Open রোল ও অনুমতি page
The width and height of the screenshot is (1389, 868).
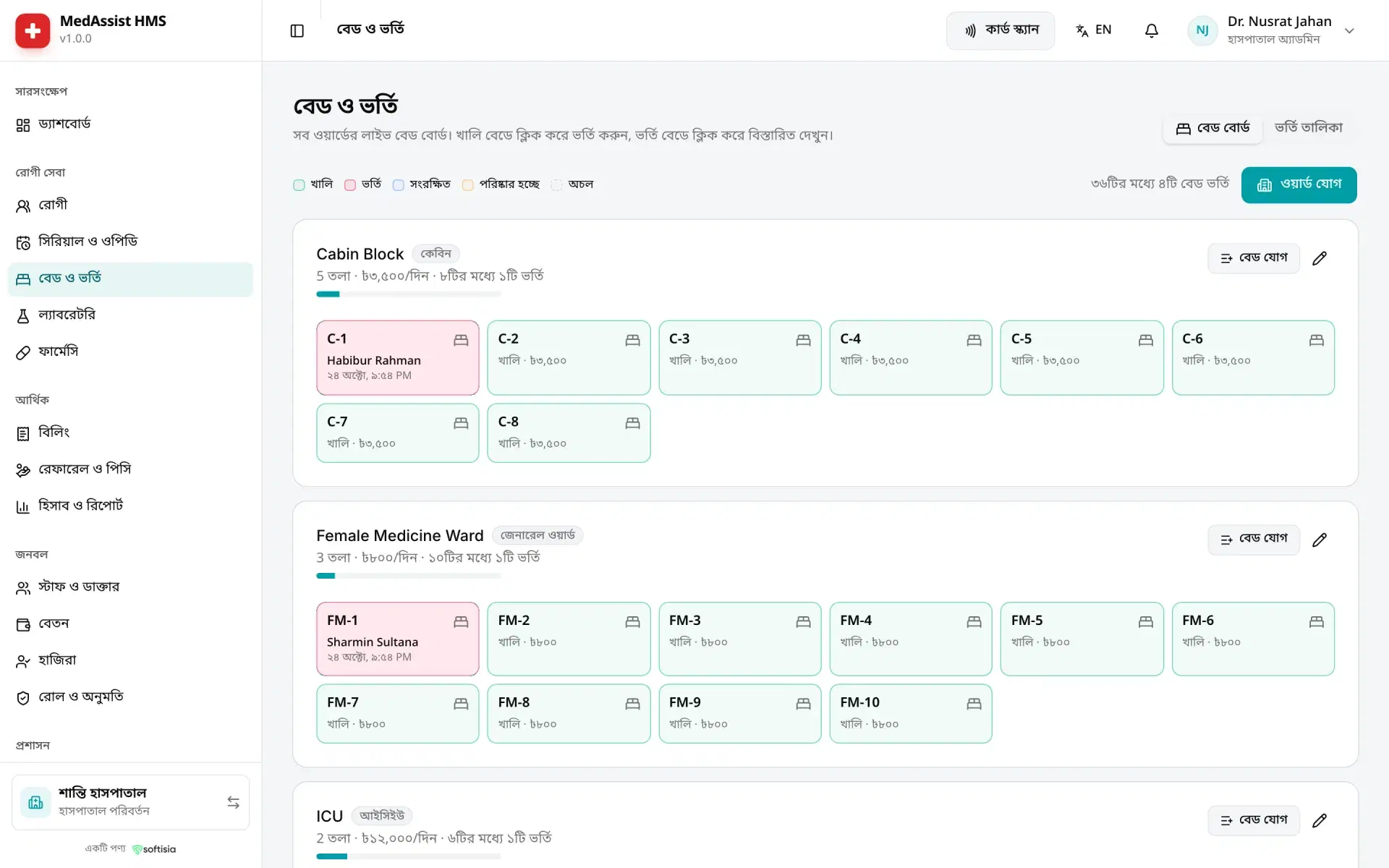point(130,697)
